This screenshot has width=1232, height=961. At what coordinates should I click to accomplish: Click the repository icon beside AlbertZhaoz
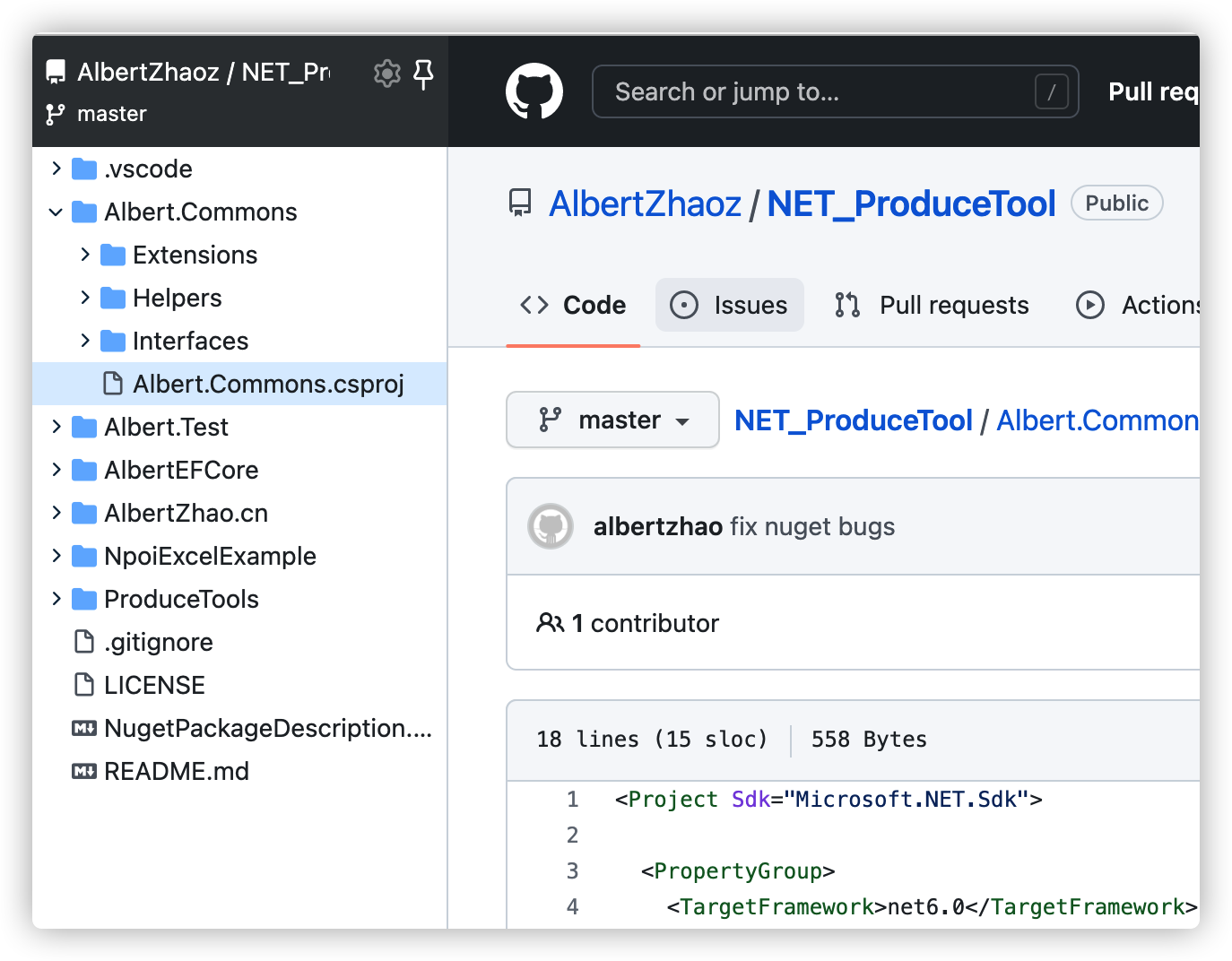click(x=520, y=203)
